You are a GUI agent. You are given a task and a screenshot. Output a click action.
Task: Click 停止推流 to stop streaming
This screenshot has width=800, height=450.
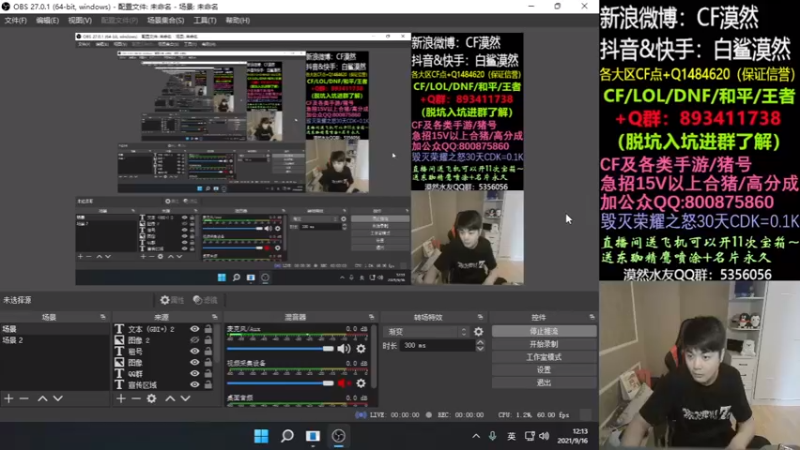544,332
